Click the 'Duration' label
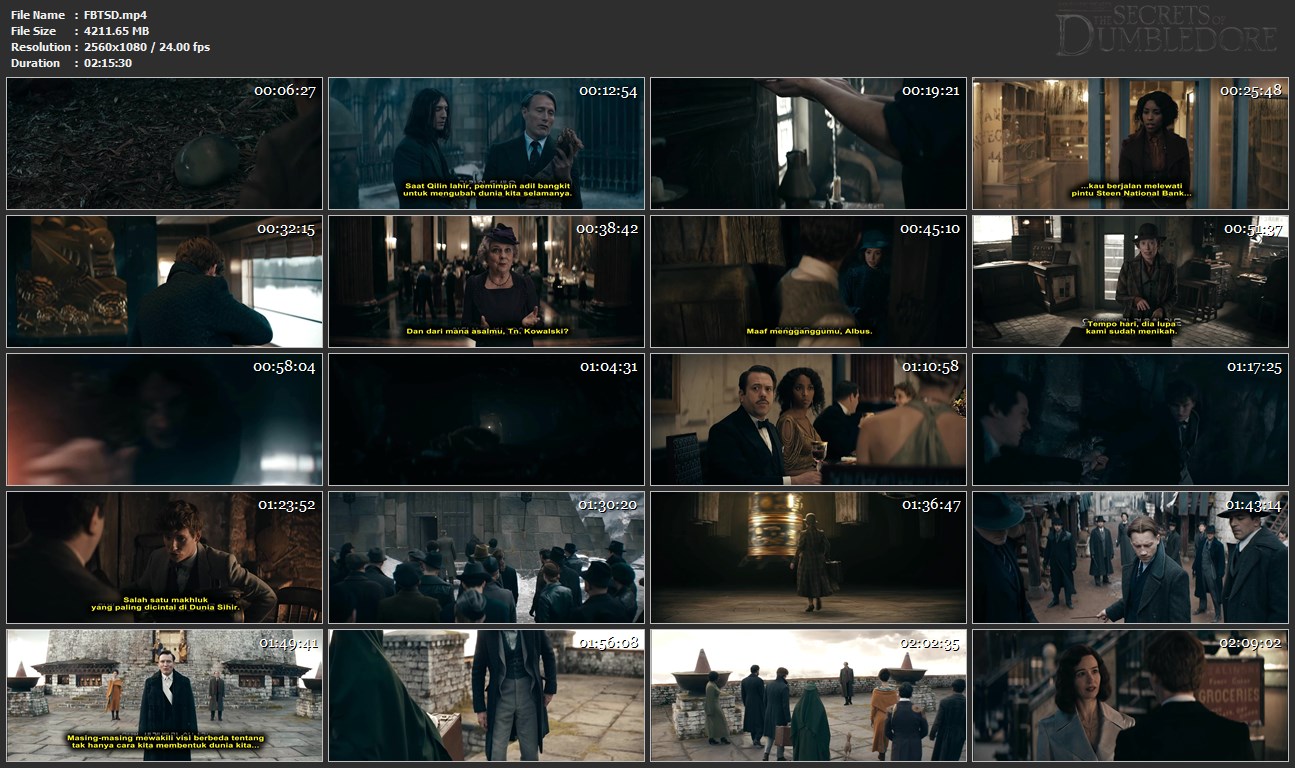 (x=35, y=63)
